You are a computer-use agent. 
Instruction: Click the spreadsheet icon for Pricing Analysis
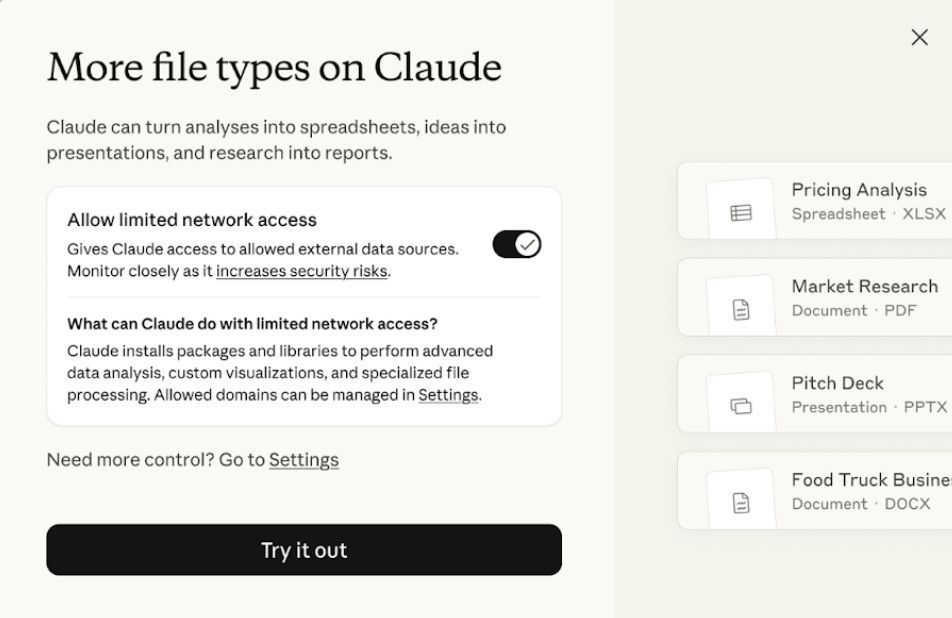[x=741, y=213]
